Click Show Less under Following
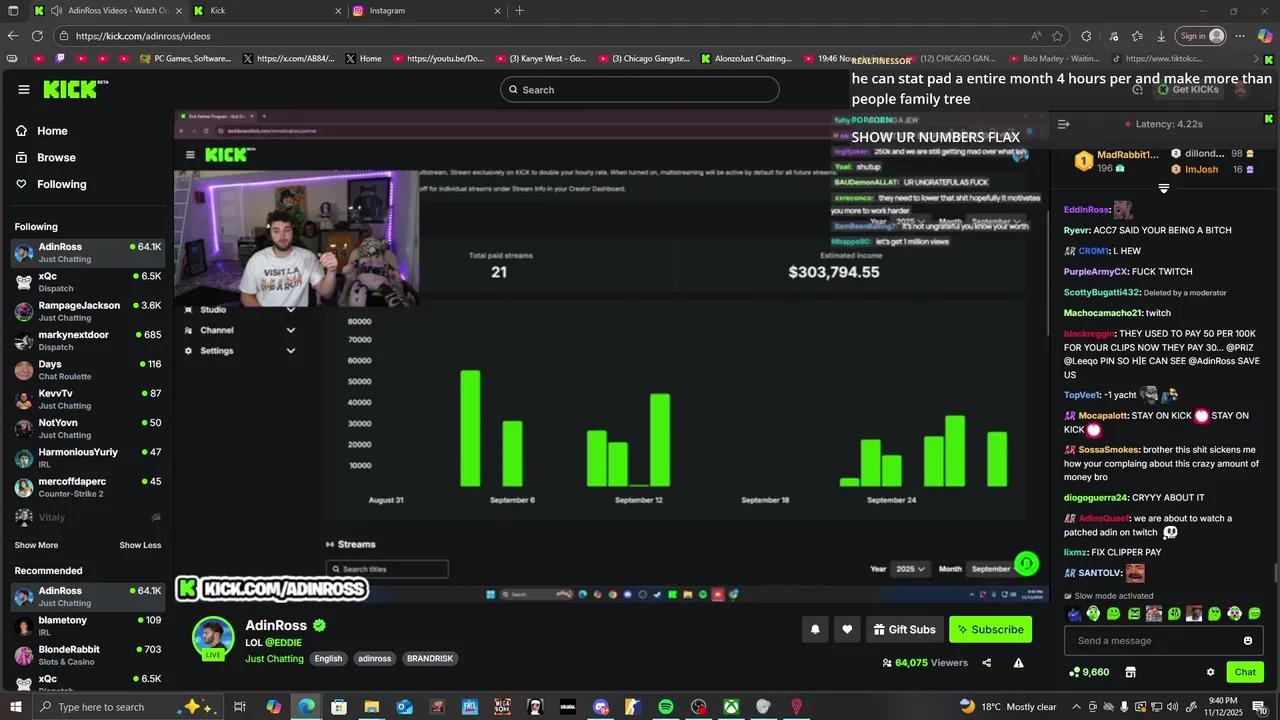This screenshot has height=720, width=1280. [140, 545]
